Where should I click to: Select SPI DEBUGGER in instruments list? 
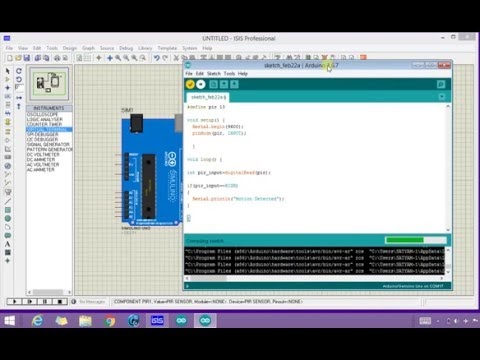coord(42,134)
